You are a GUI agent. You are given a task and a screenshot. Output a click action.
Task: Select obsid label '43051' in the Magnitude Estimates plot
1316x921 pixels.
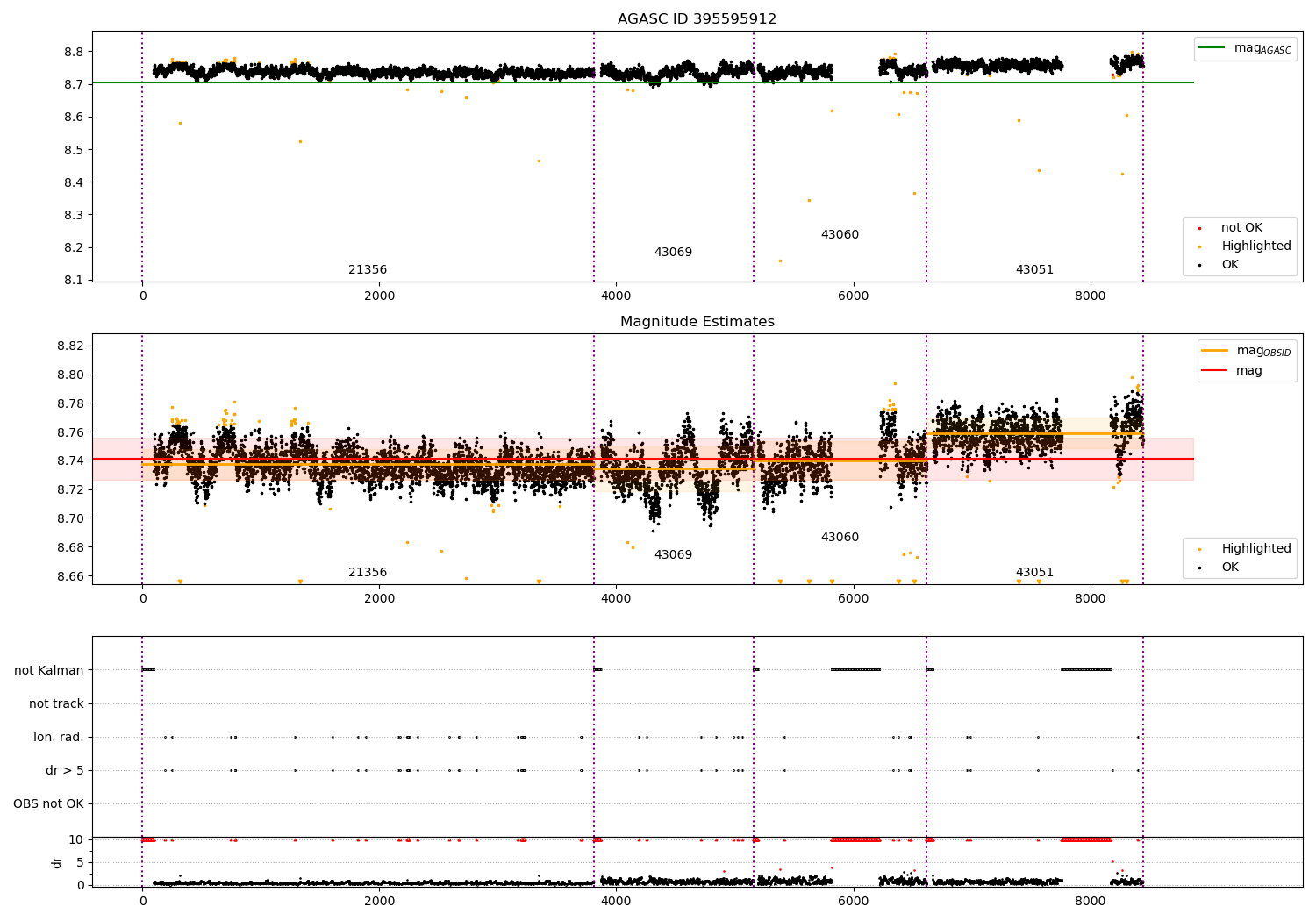pos(1034,573)
